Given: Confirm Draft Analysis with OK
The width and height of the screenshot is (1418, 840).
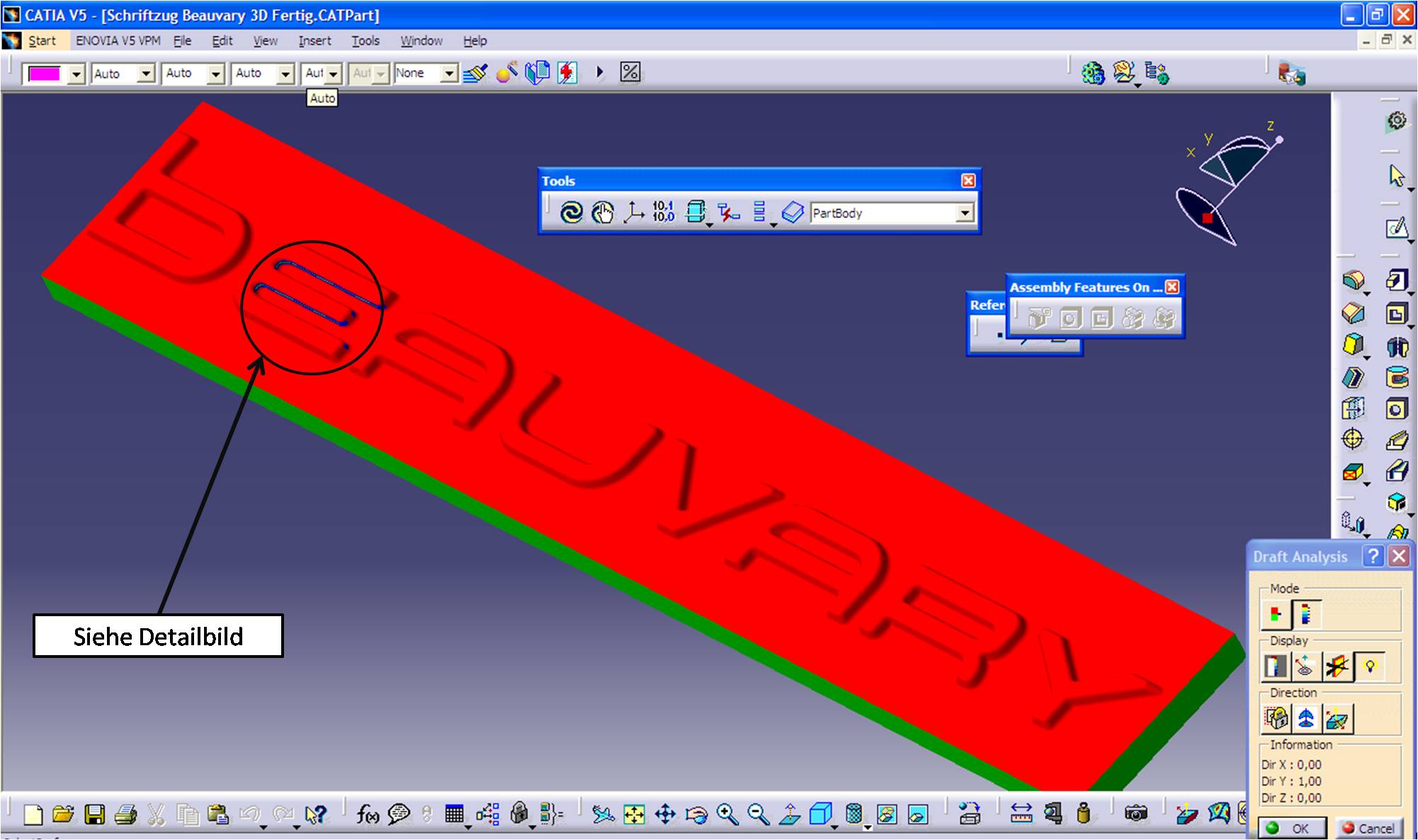Looking at the screenshot, I should (1292, 828).
